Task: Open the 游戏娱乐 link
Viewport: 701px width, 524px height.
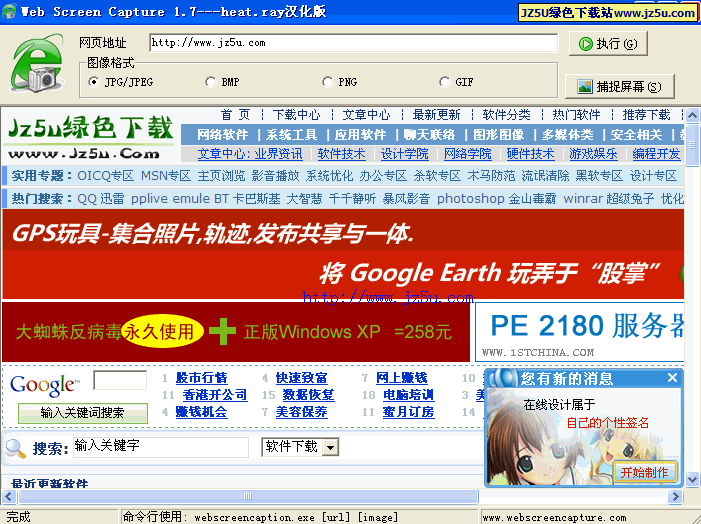Action: point(593,154)
